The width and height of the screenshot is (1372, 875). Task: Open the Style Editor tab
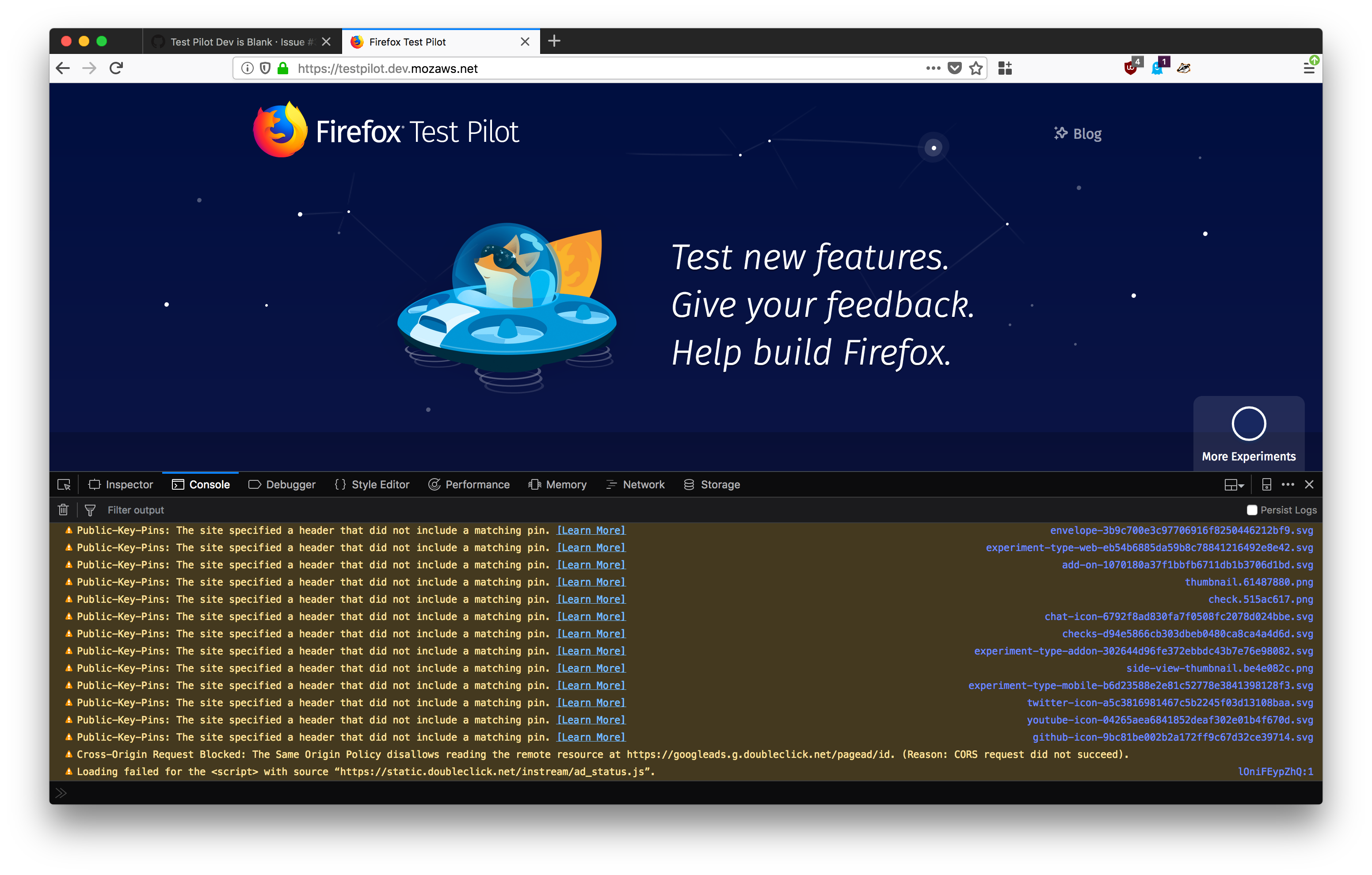(x=372, y=485)
